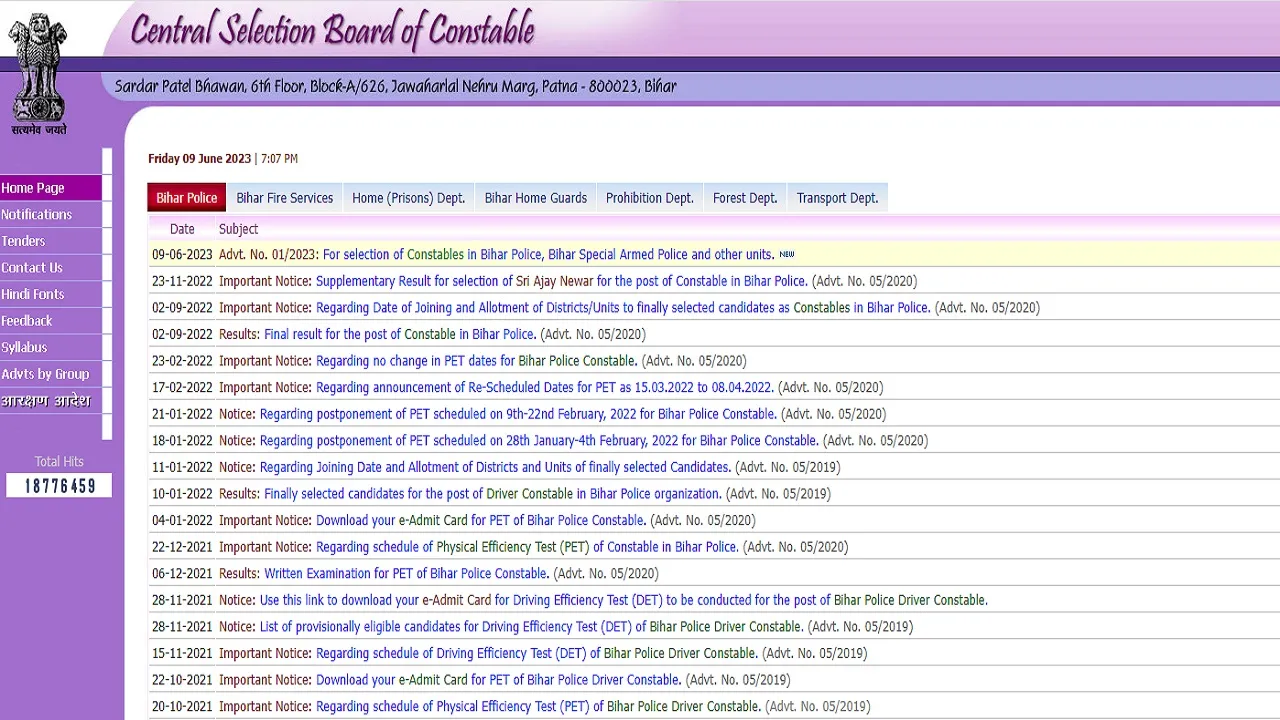Open PET postponement notice for 28th January-4th February
1280x720 pixels.
pyautogui.click(x=539, y=440)
